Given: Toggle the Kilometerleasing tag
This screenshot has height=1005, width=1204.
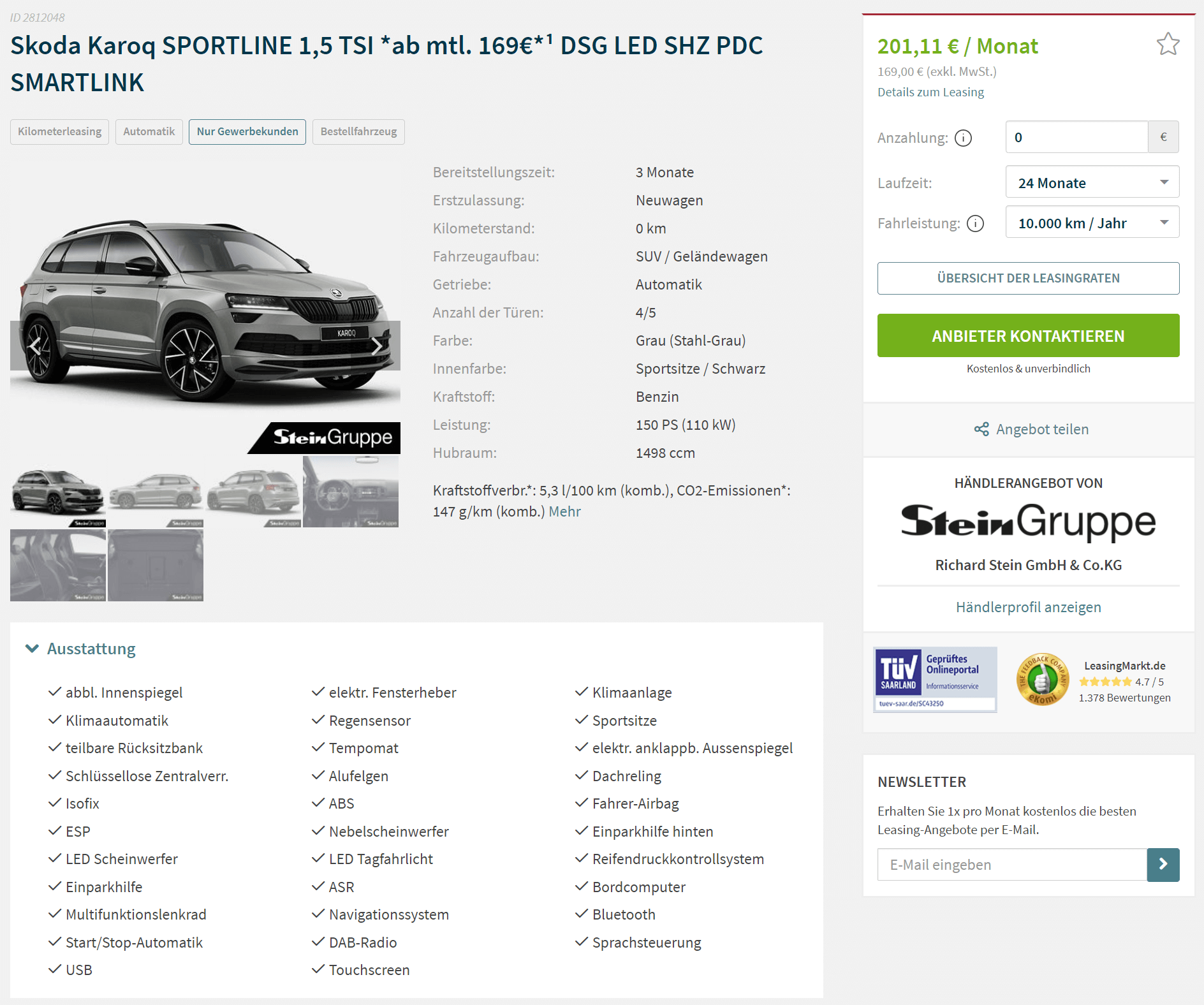Looking at the screenshot, I should click(59, 131).
